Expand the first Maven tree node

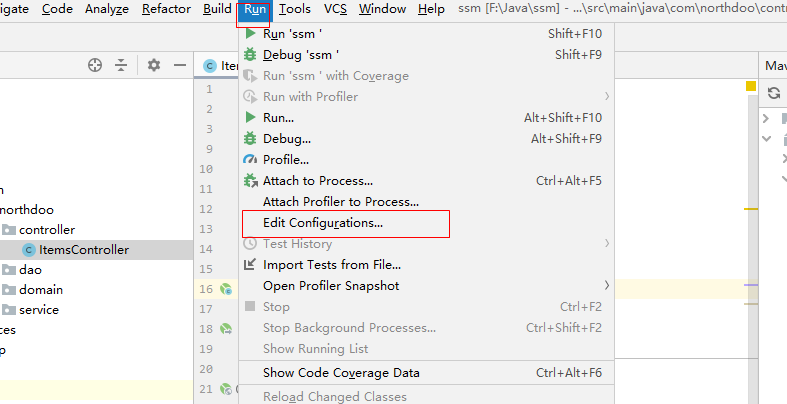(x=766, y=118)
